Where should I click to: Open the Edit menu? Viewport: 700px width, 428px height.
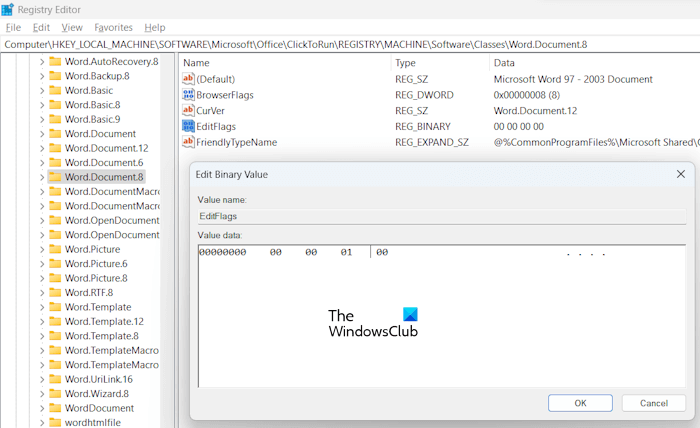41,28
